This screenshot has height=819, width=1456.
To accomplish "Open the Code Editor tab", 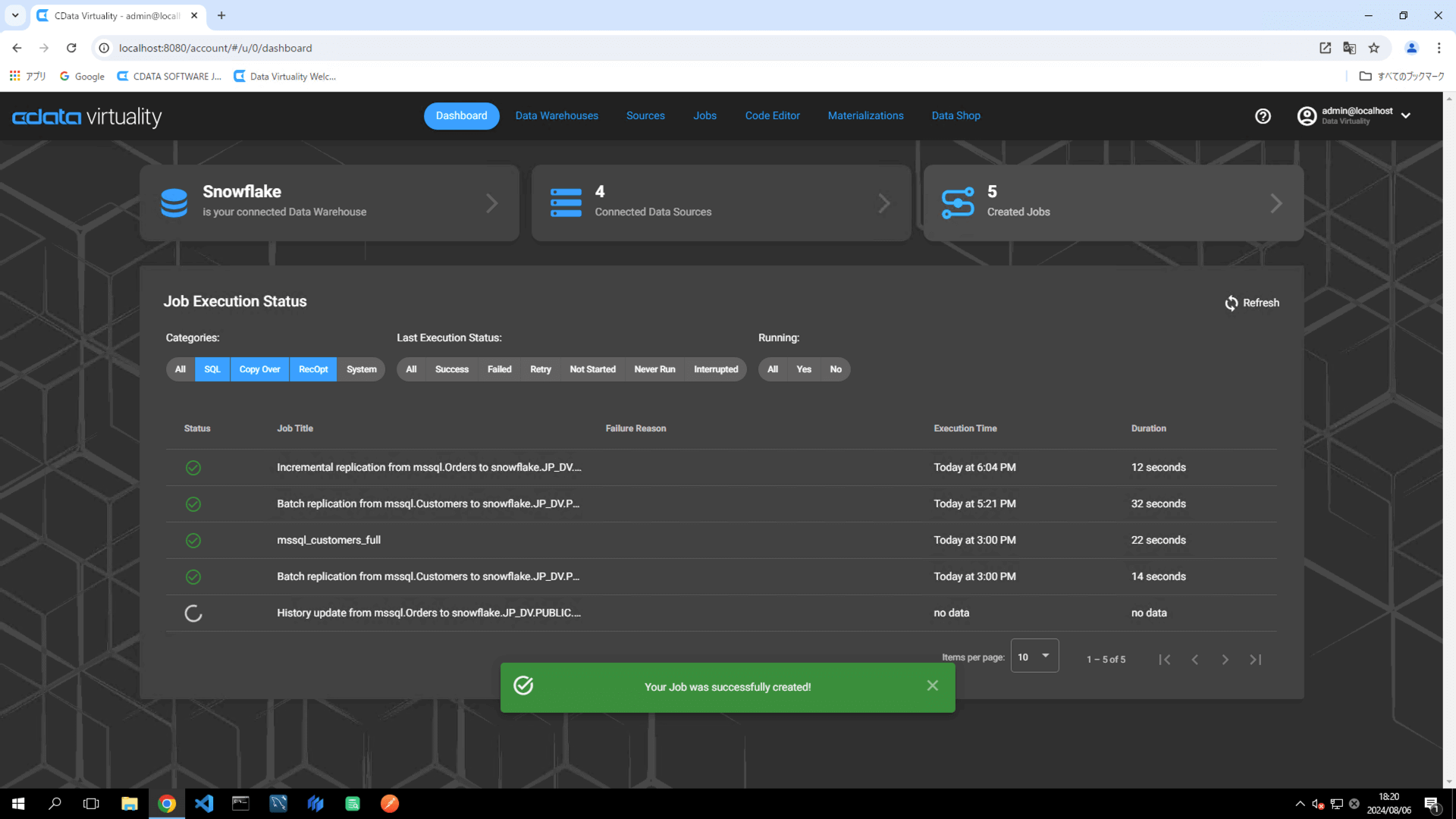I will coord(772,116).
